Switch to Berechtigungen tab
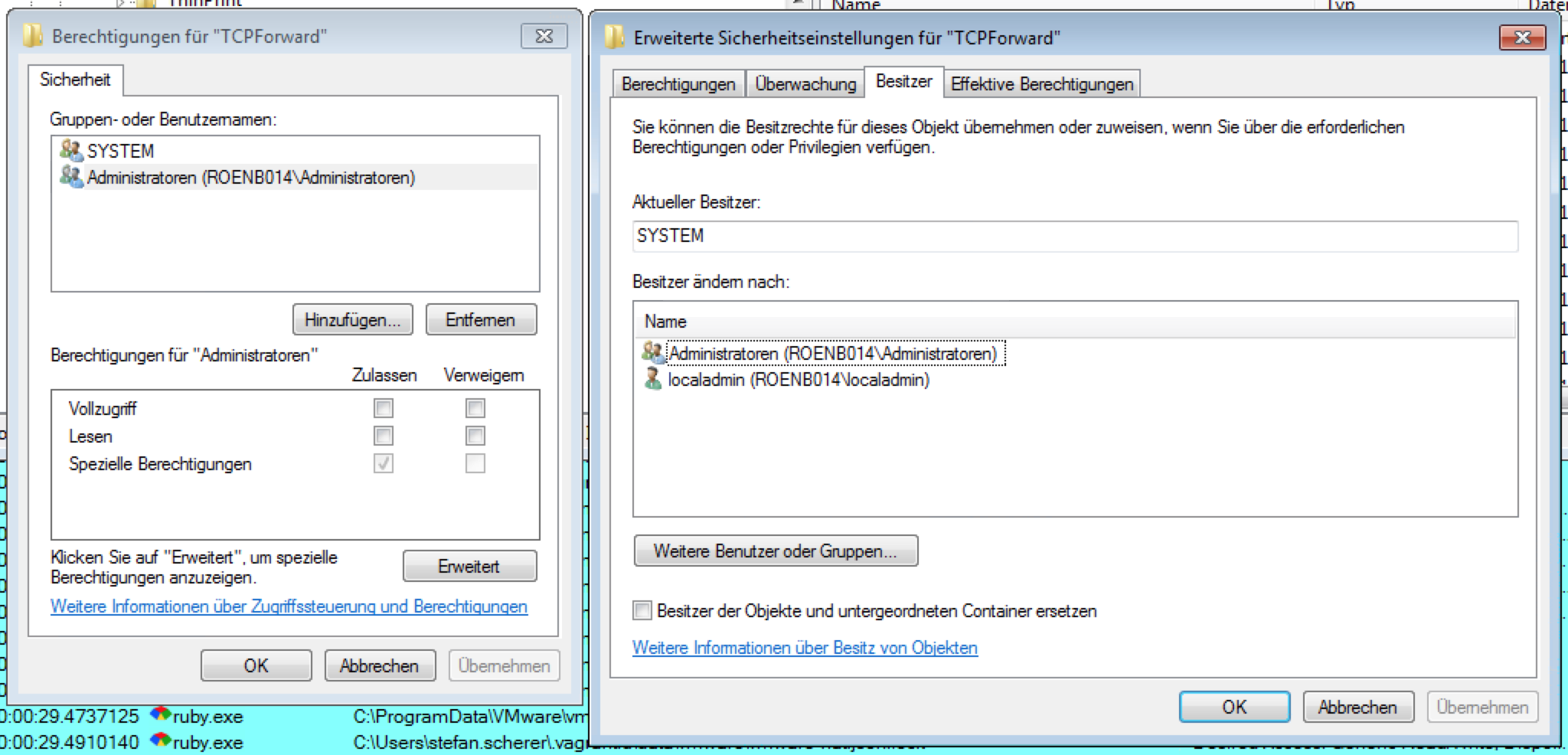This screenshot has height=755, width=1568. click(678, 83)
